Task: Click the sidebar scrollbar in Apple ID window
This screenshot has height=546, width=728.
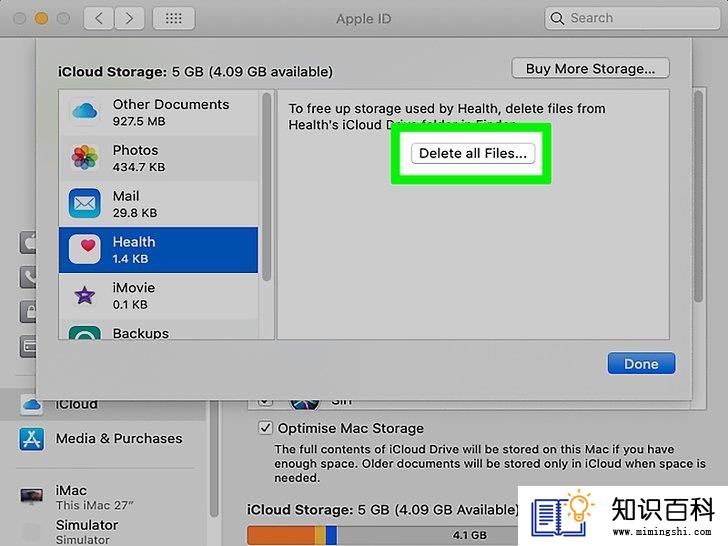Action: [x=214, y=460]
